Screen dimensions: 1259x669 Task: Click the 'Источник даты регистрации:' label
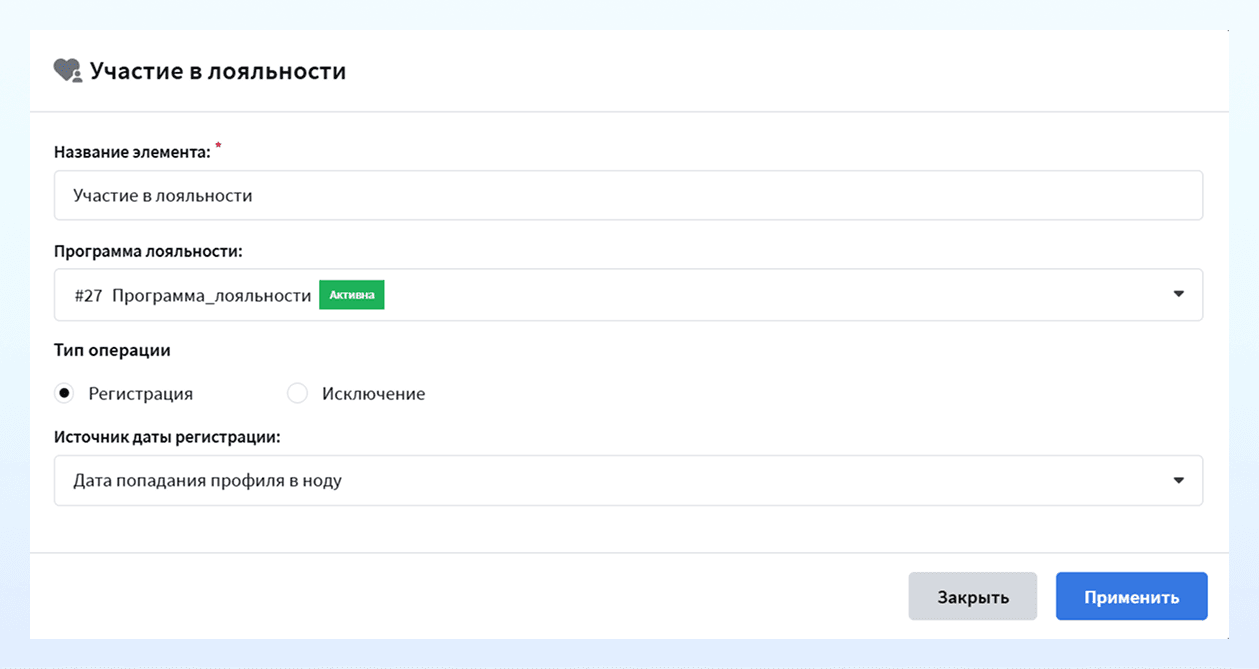point(167,437)
